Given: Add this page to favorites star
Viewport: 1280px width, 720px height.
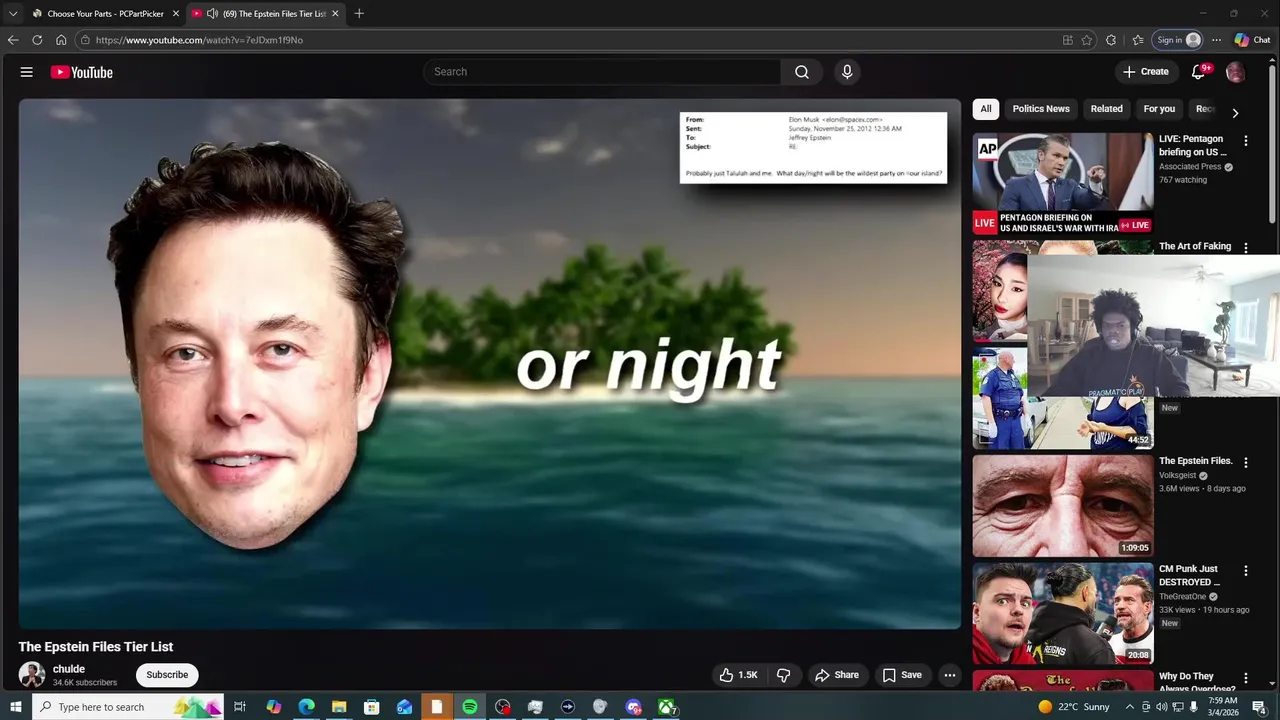Looking at the screenshot, I should 1087,40.
